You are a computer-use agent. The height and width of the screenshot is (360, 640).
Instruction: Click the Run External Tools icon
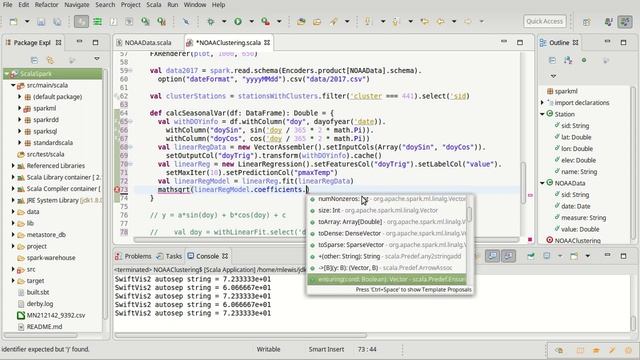tap(266, 21)
